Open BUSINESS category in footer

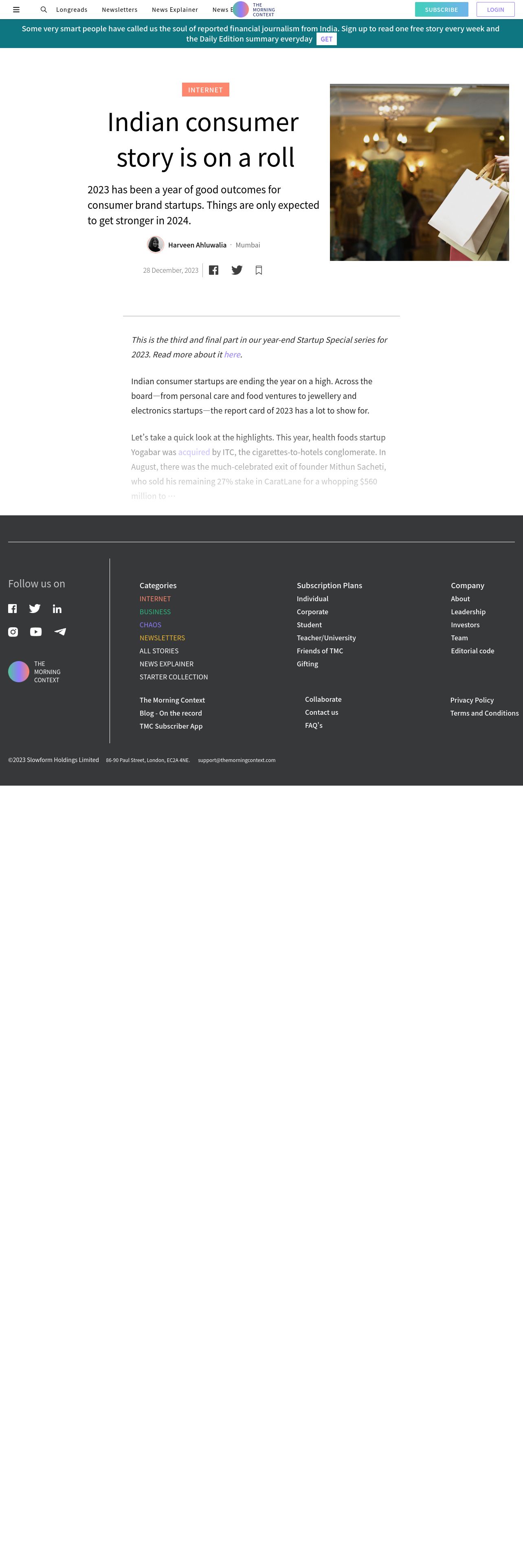(155, 612)
